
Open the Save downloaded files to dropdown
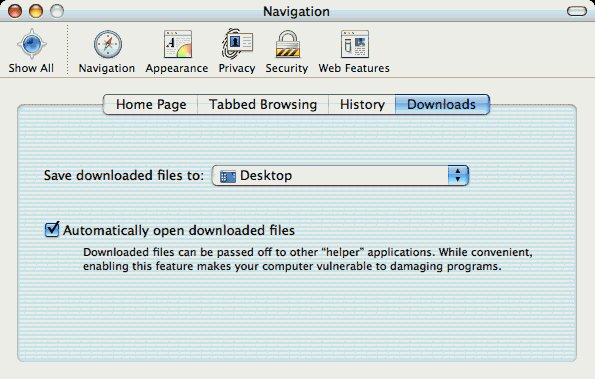pos(340,175)
